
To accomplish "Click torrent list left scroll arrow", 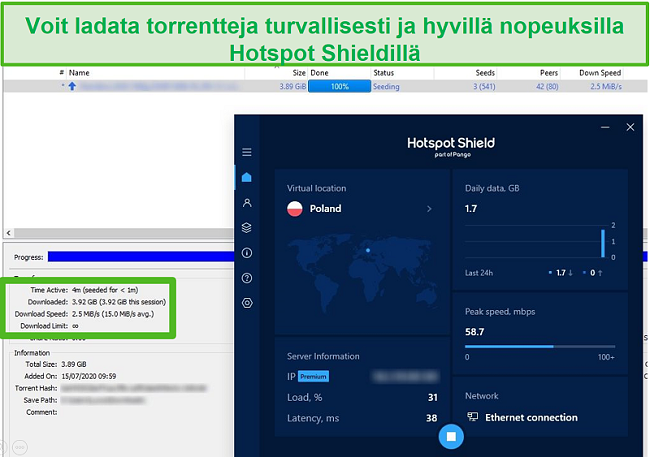I will click(x=8, y=233).
